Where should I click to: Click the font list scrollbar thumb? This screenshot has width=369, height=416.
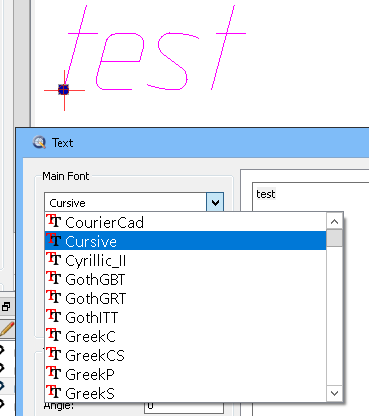point(334,238)
